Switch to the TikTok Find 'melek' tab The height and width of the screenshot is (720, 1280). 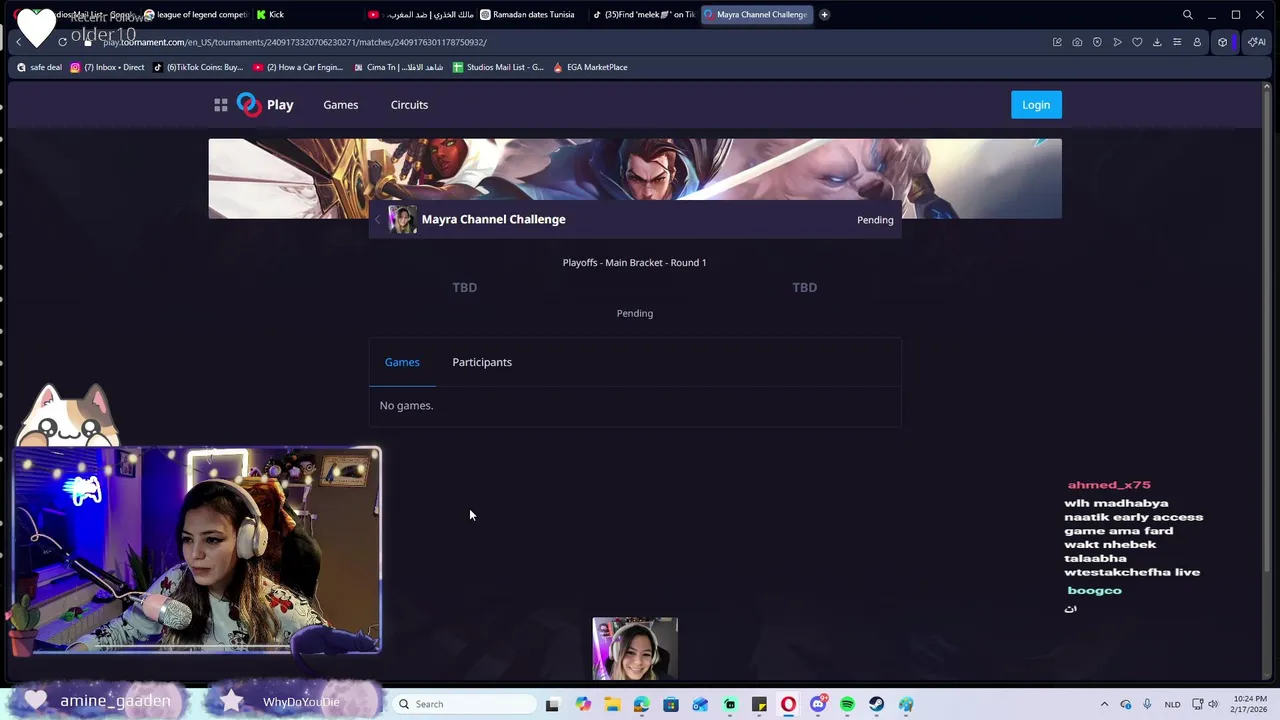point(643,15)
